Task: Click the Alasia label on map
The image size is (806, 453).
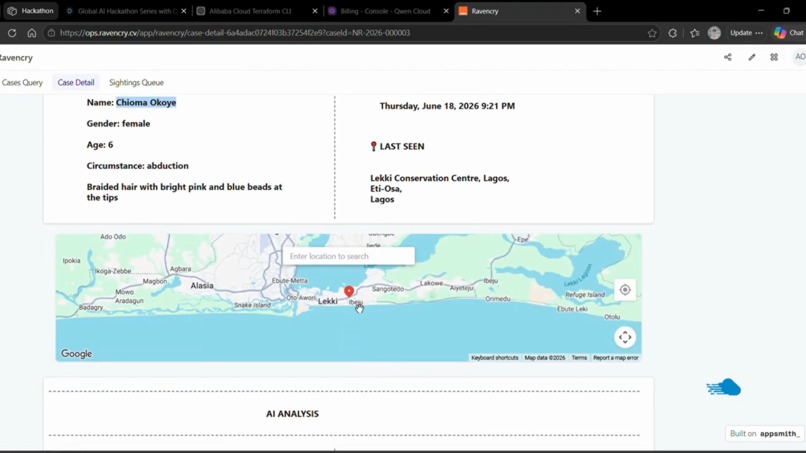Action: (x=202, y=285)
